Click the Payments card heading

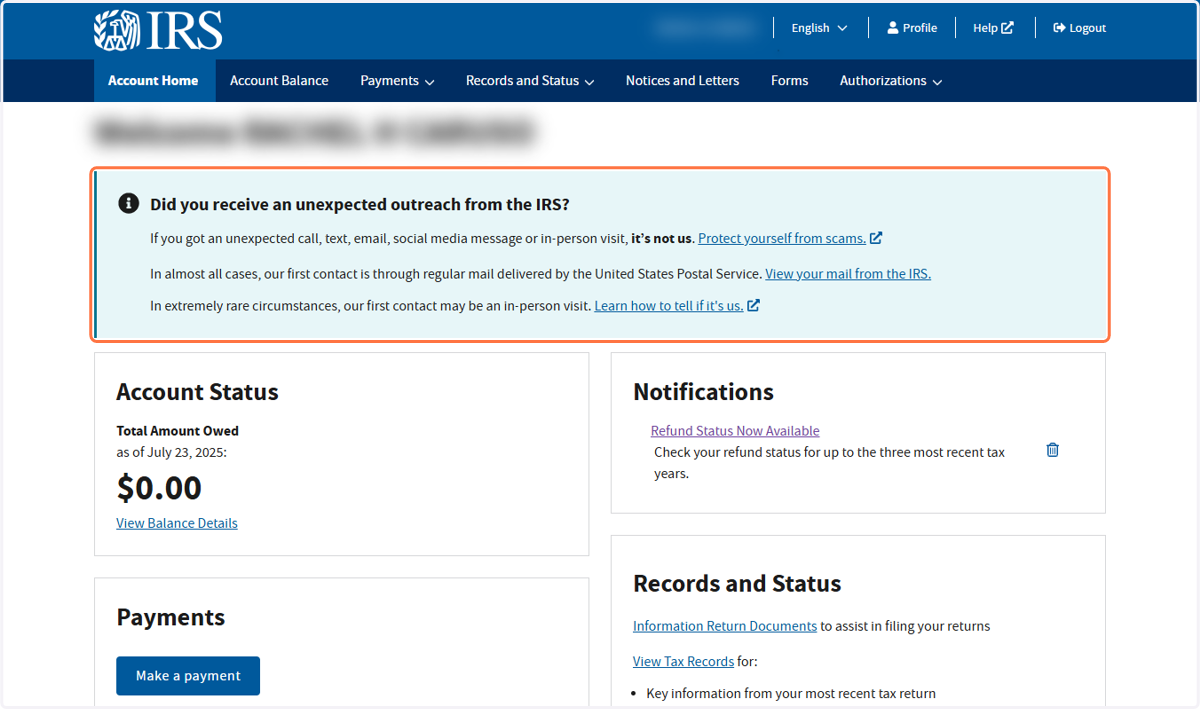tap(171, 617)
